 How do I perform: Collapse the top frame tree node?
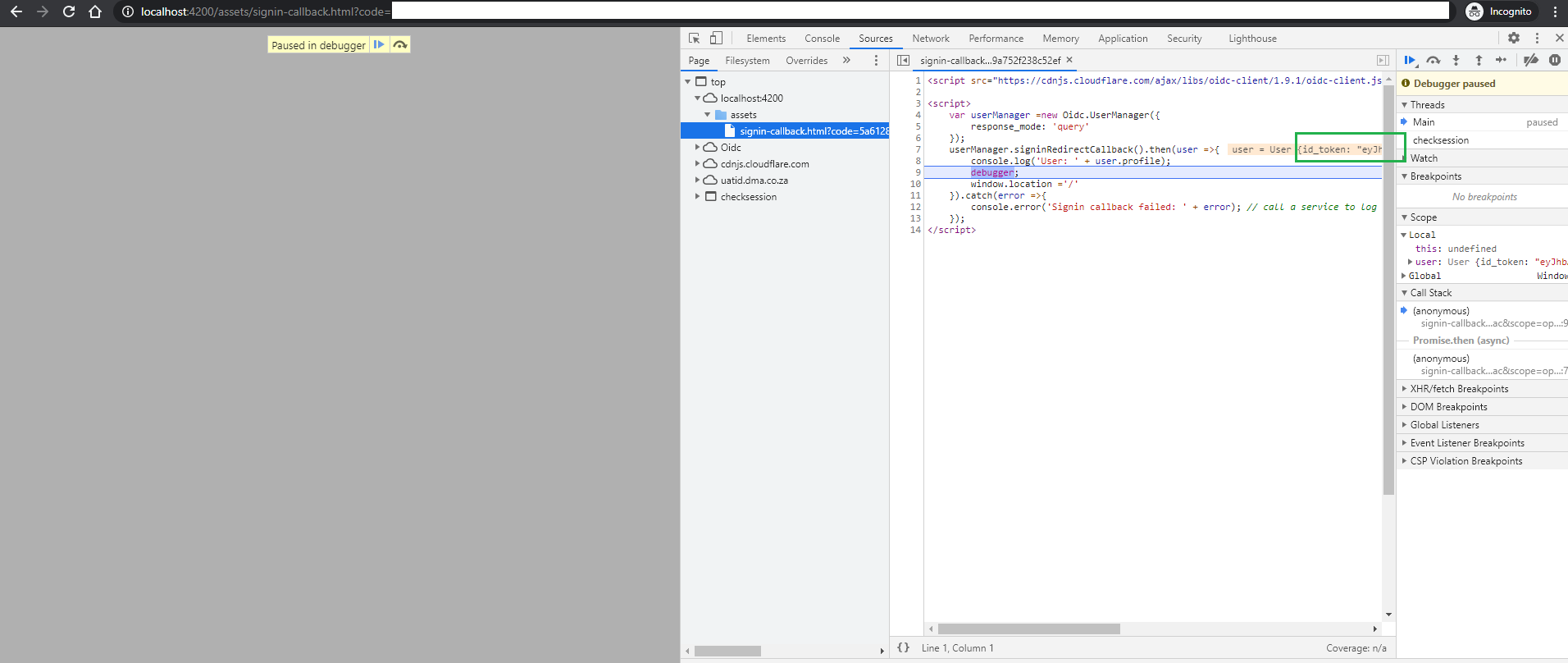(x=688, y=82)
